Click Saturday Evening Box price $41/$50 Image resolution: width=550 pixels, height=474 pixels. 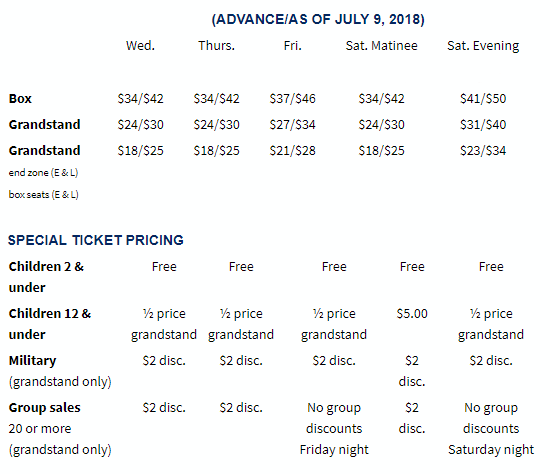click(483, 99)
